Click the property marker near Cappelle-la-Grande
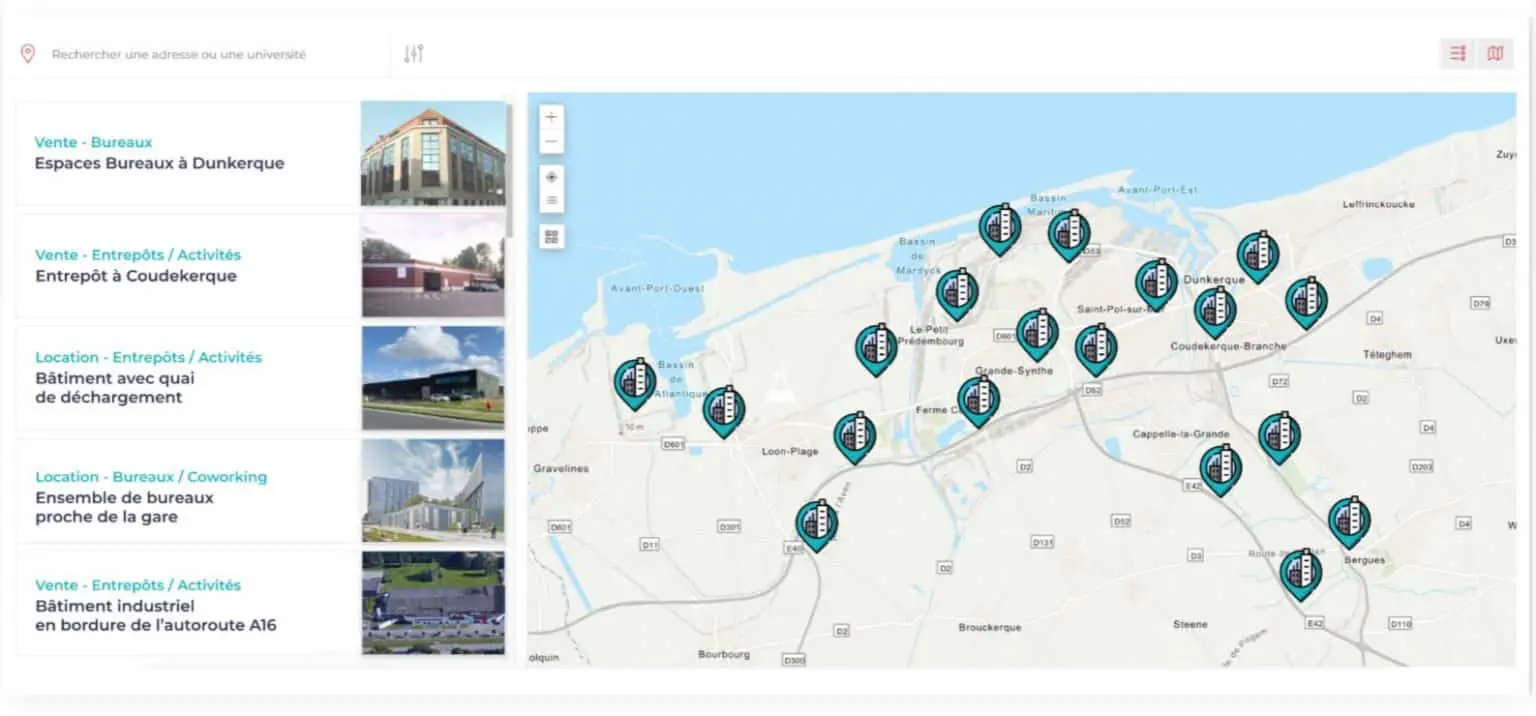Viewport: 1536px width, 716px height. click(1220, 468)
